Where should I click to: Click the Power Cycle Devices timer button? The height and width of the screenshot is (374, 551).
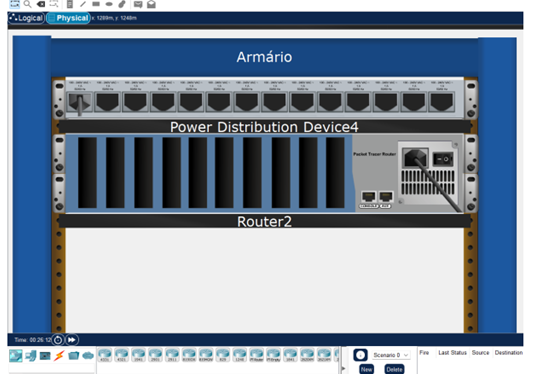[x=58, y=340]
